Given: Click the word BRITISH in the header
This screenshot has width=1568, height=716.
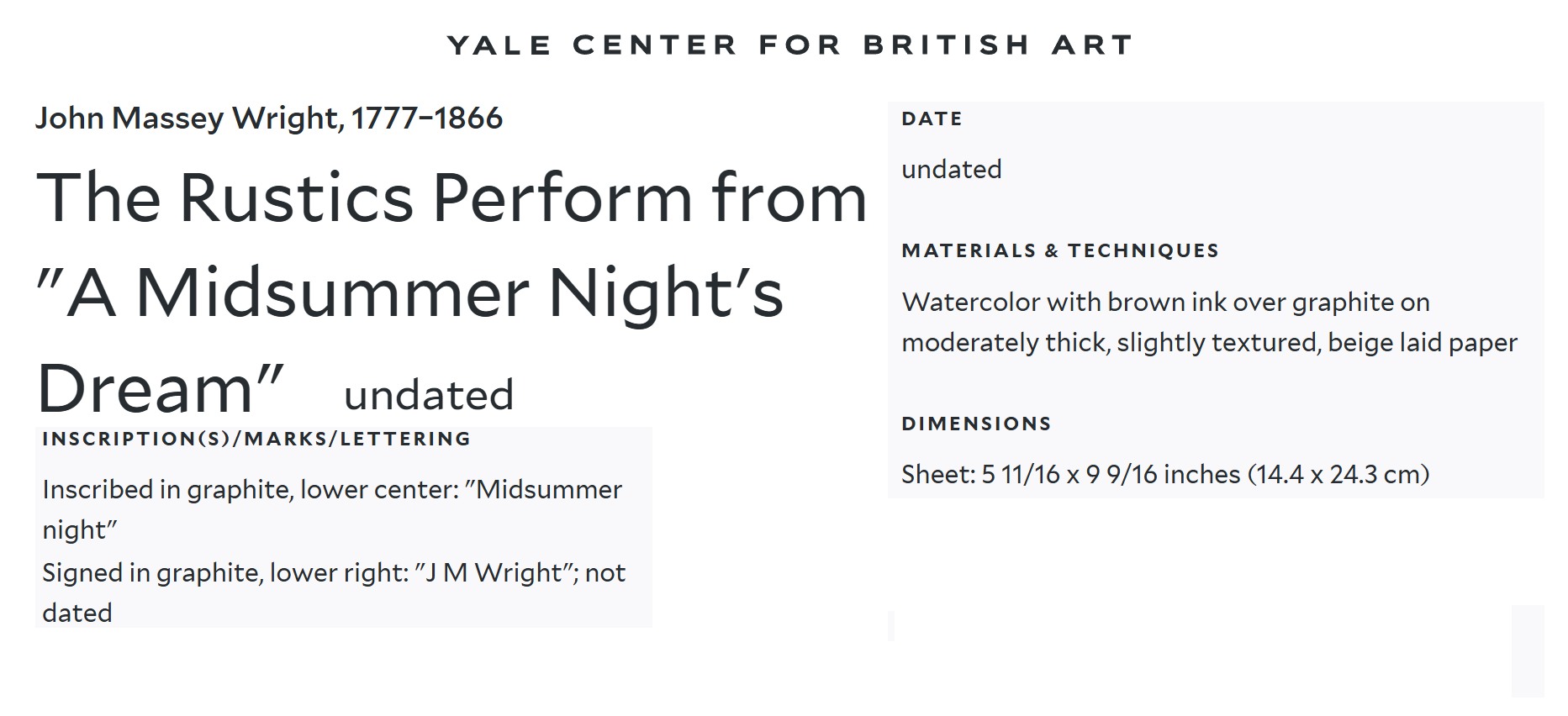Looking at the screenshot, I should pos(947,45).
